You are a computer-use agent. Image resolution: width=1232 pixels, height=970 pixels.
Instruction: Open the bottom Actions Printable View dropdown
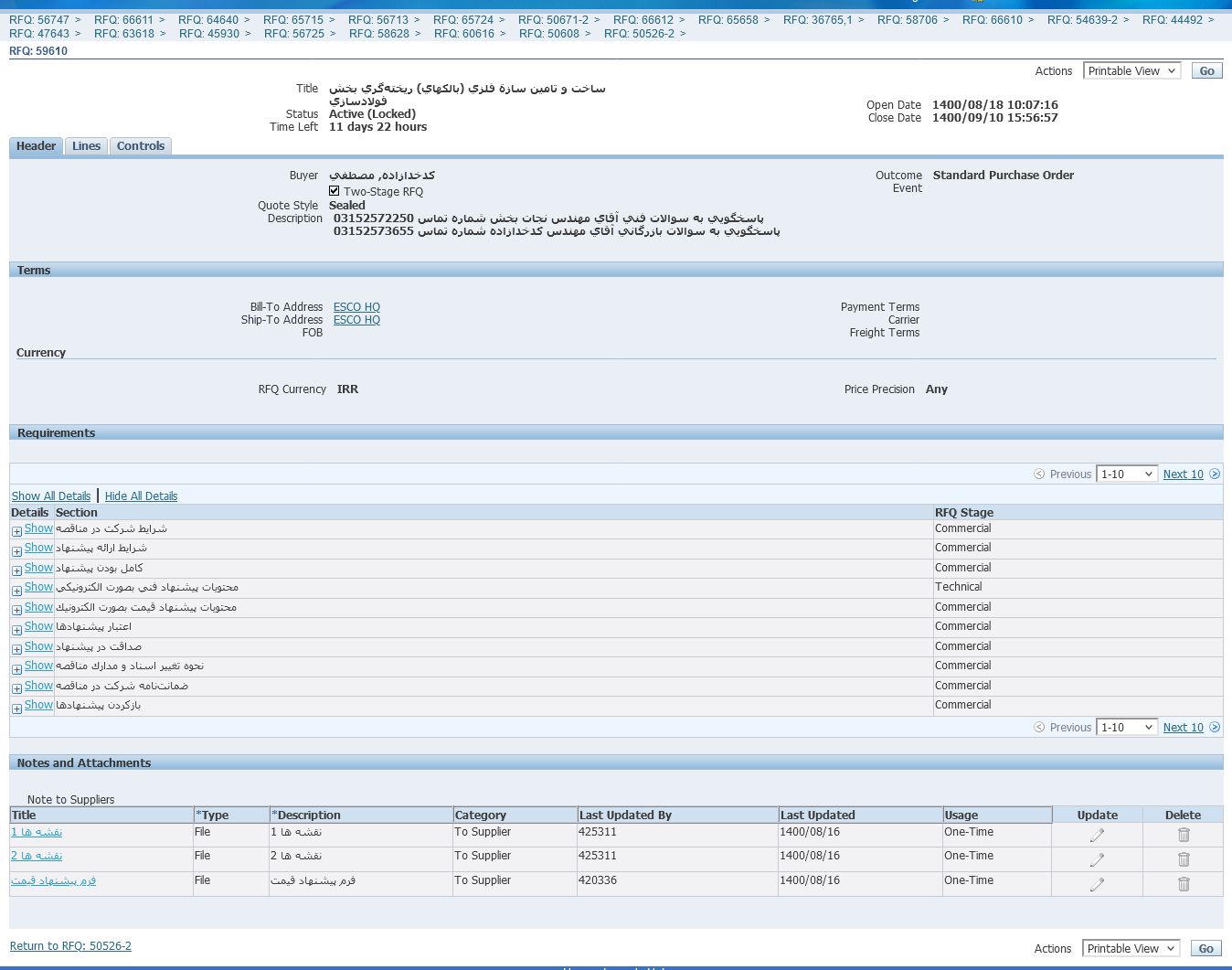[x=1131, y=948]
